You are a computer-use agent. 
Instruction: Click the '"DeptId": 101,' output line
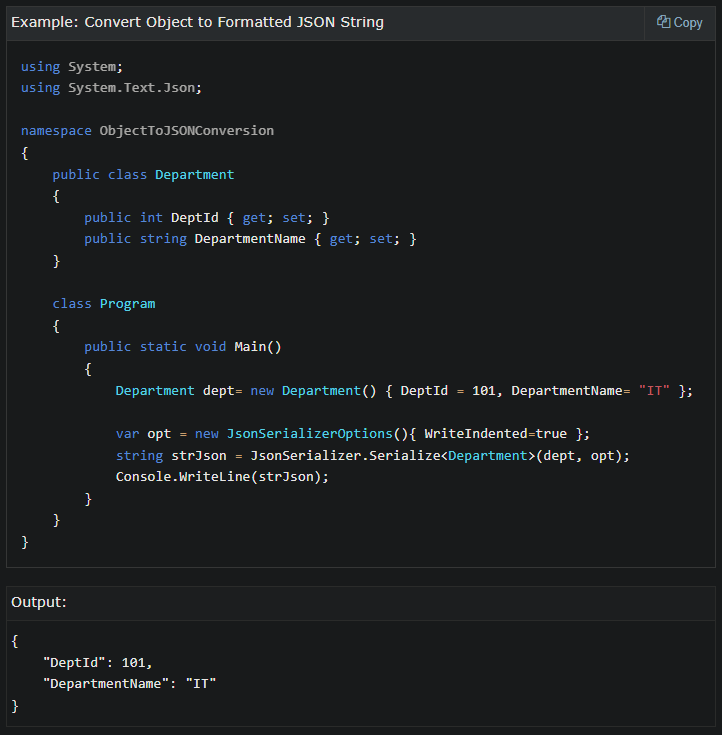[x=98, y=662]
